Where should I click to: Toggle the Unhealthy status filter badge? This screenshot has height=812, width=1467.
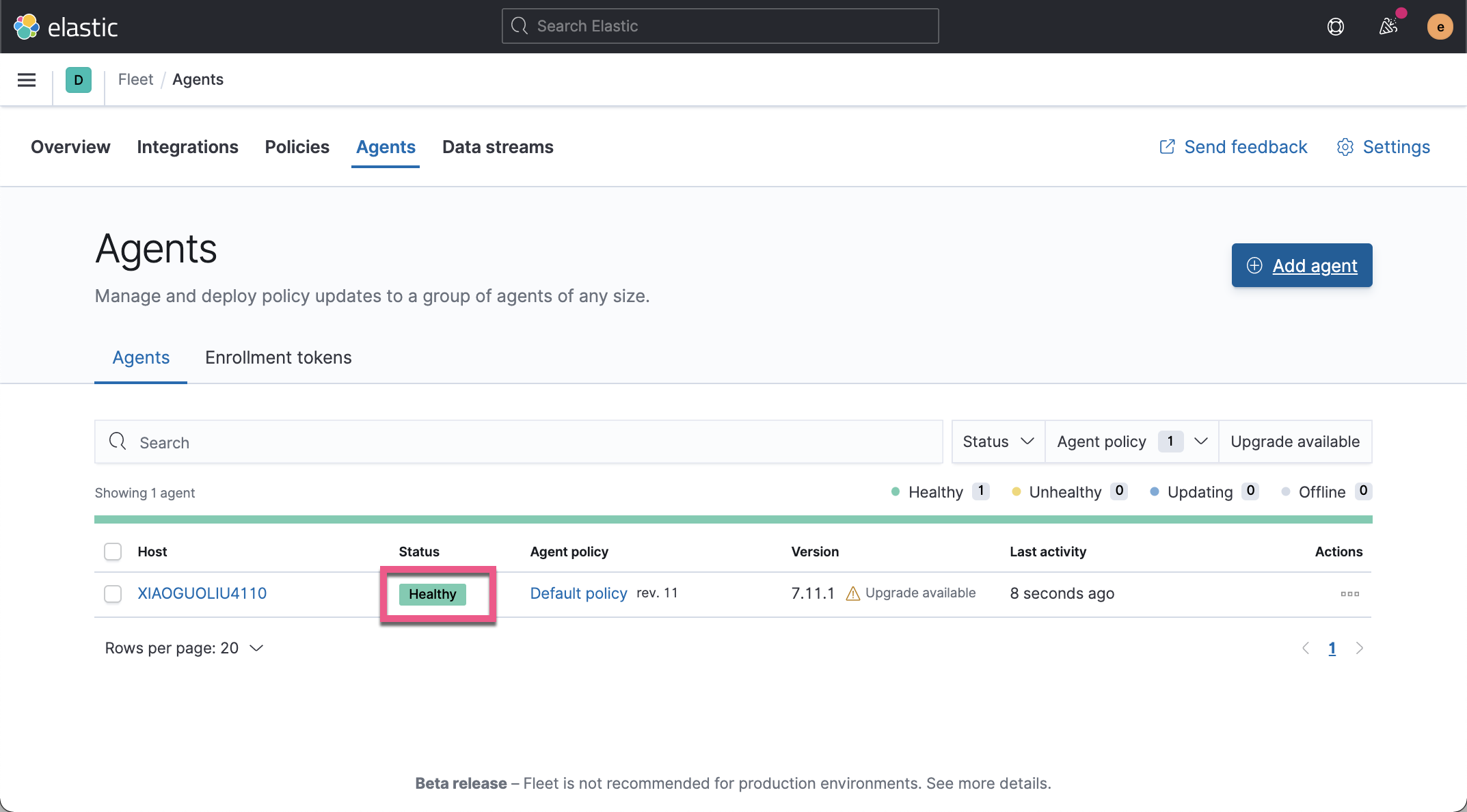(1068, 491)
